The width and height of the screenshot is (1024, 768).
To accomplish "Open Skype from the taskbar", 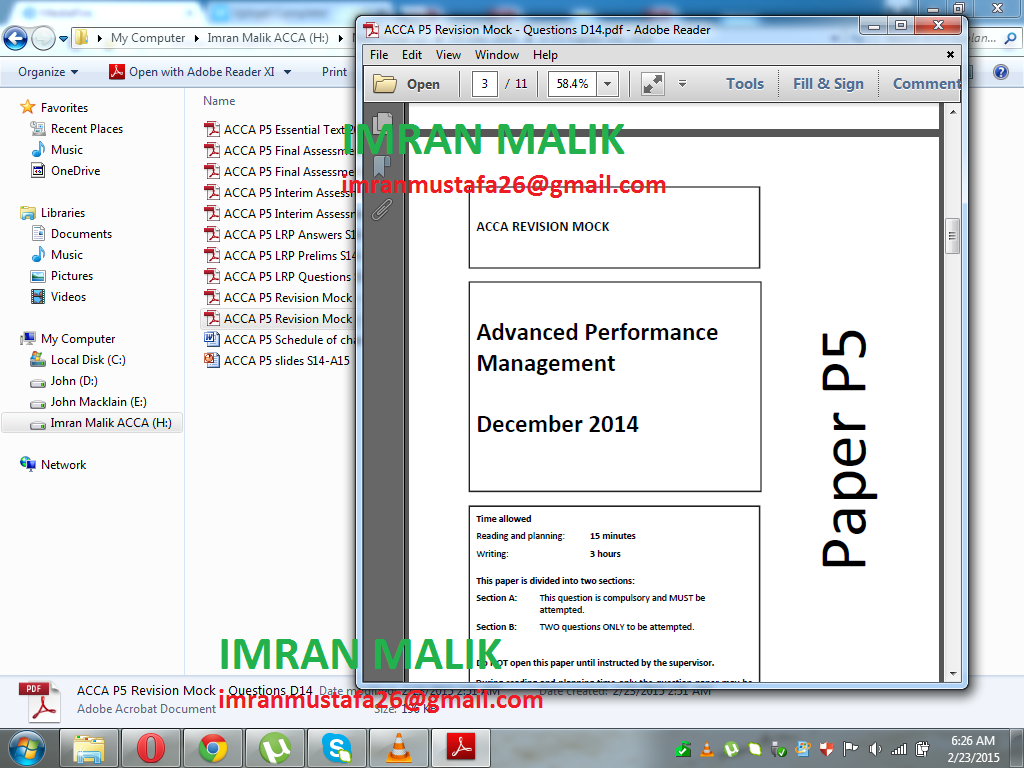I will (x=337, y=748).
